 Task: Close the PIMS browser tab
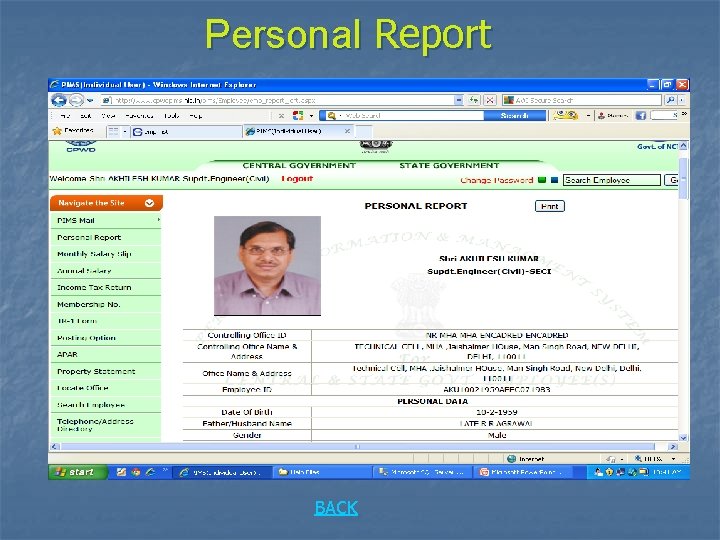click(x=348, y=131)
